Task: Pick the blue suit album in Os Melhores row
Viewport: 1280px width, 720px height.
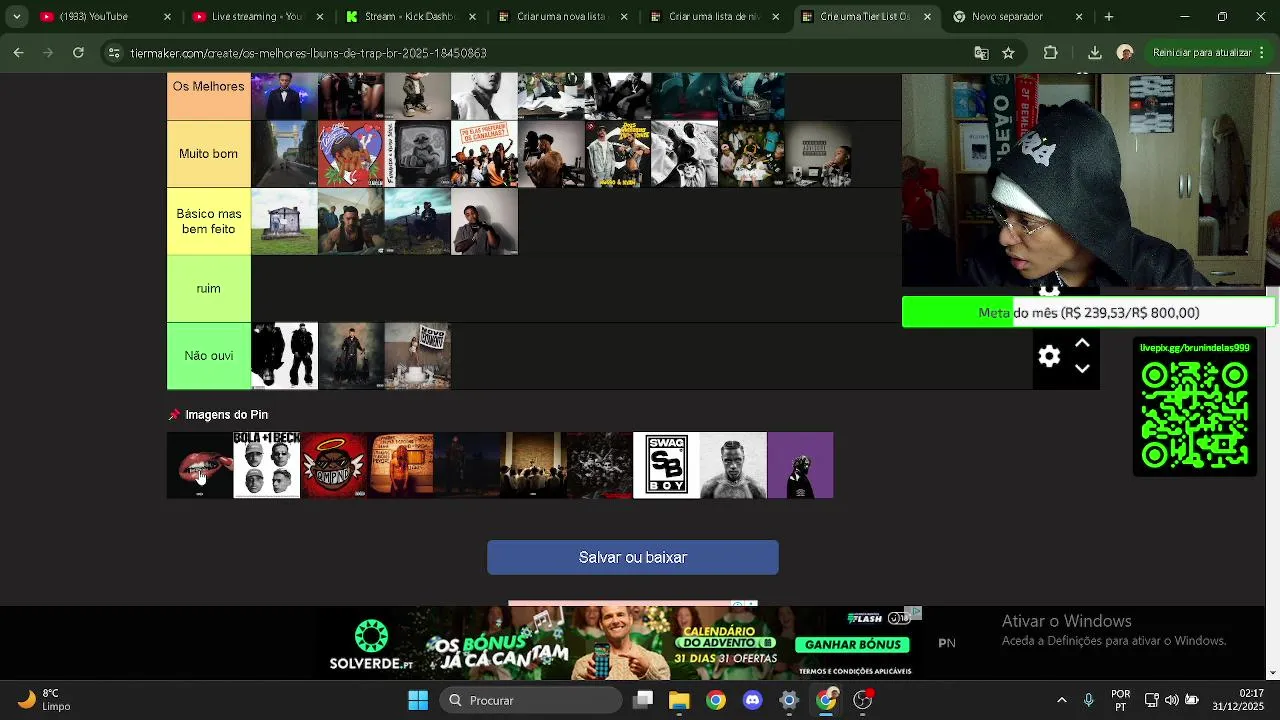Action: coord(284,96)
